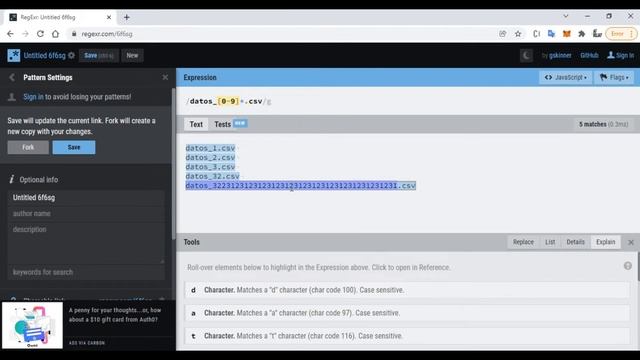The image size is (640, 360).
Task: Open the MetaMask fox extension
Action: point(567,34)
